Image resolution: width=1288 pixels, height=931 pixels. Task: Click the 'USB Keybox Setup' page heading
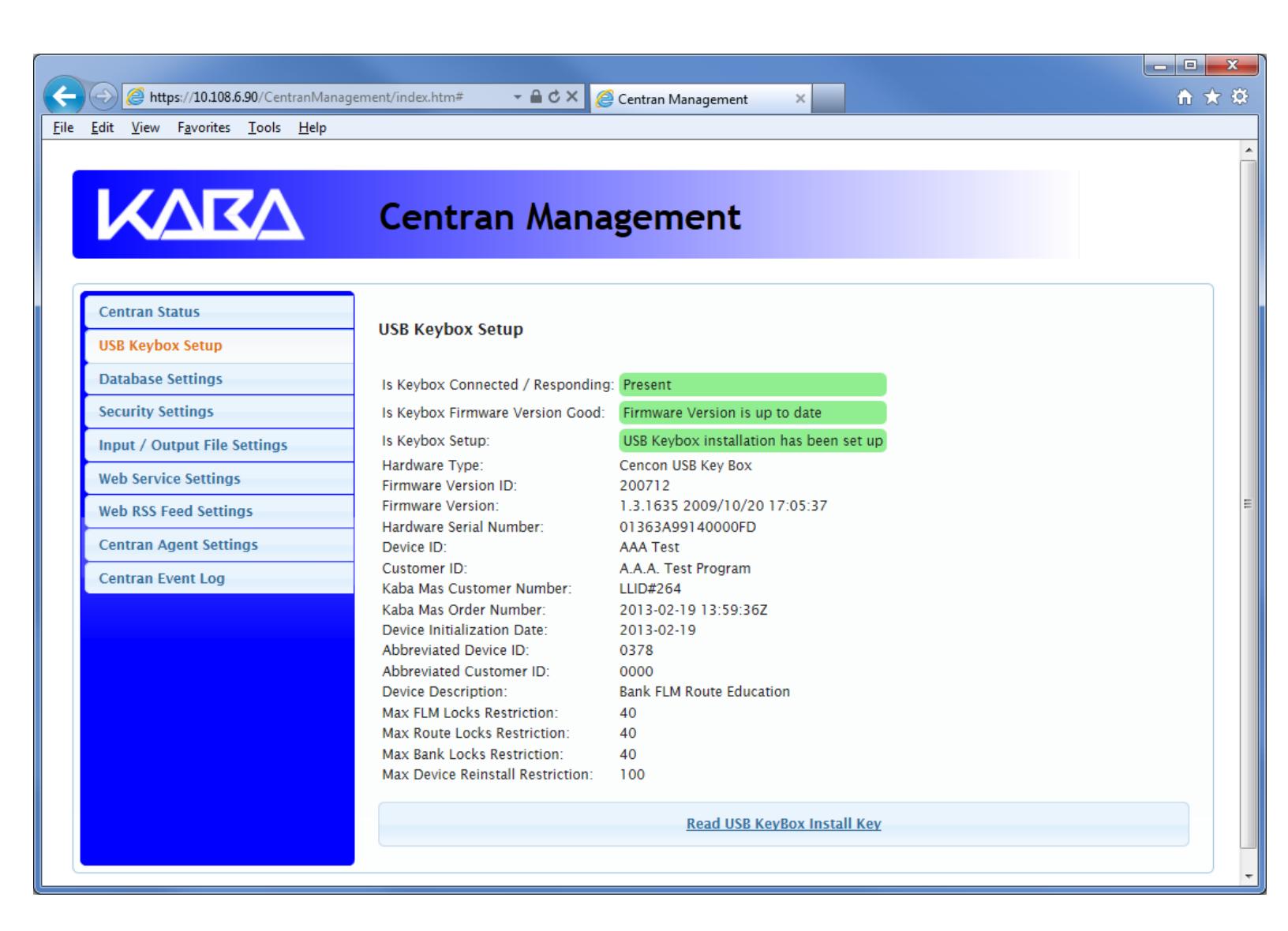click(451, 330)
